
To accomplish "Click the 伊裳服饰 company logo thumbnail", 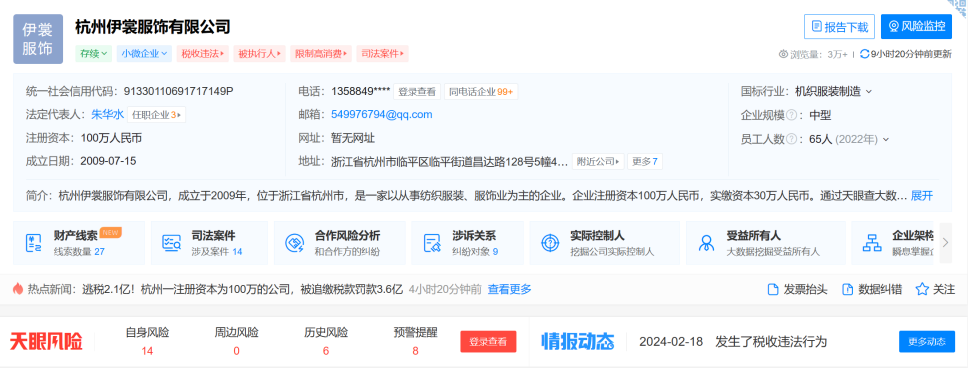I will pos(38,39).
